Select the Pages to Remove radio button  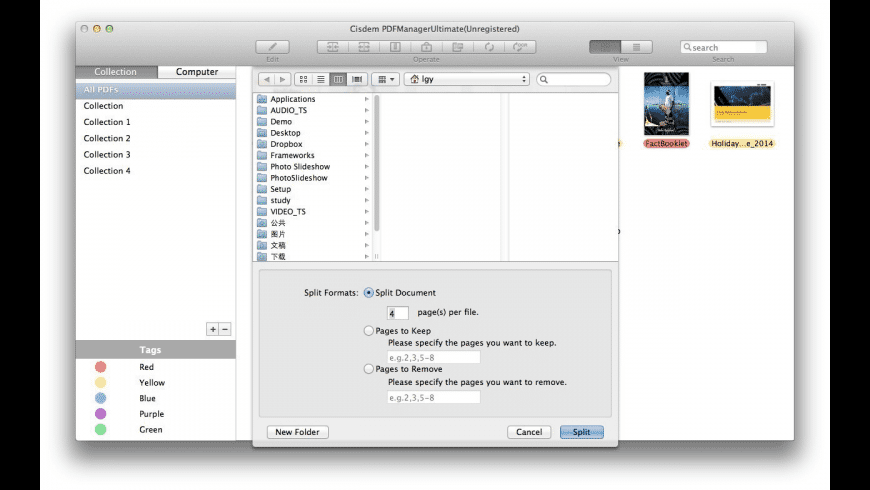coord(368,369)
